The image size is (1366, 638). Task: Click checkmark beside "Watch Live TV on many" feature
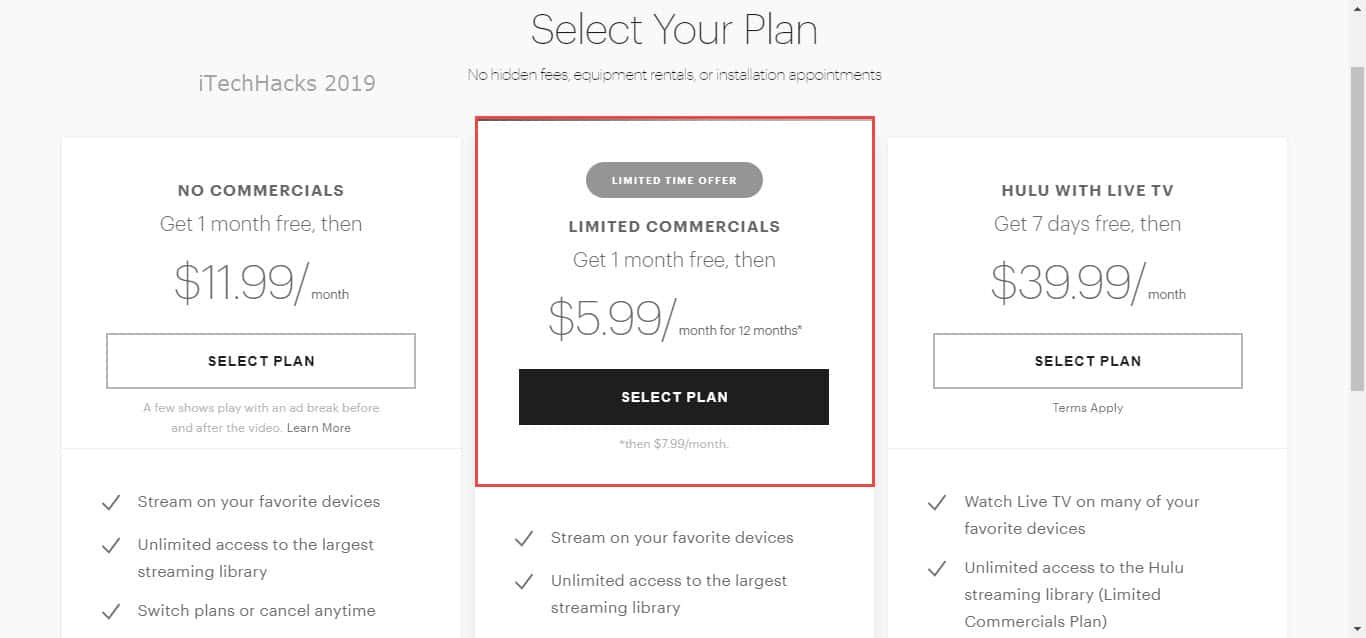pos(937,503)
